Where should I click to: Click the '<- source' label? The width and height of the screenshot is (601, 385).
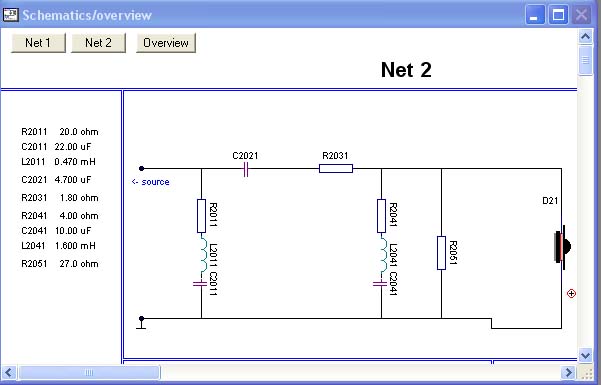pyautogui.click(x=150, y=182)
